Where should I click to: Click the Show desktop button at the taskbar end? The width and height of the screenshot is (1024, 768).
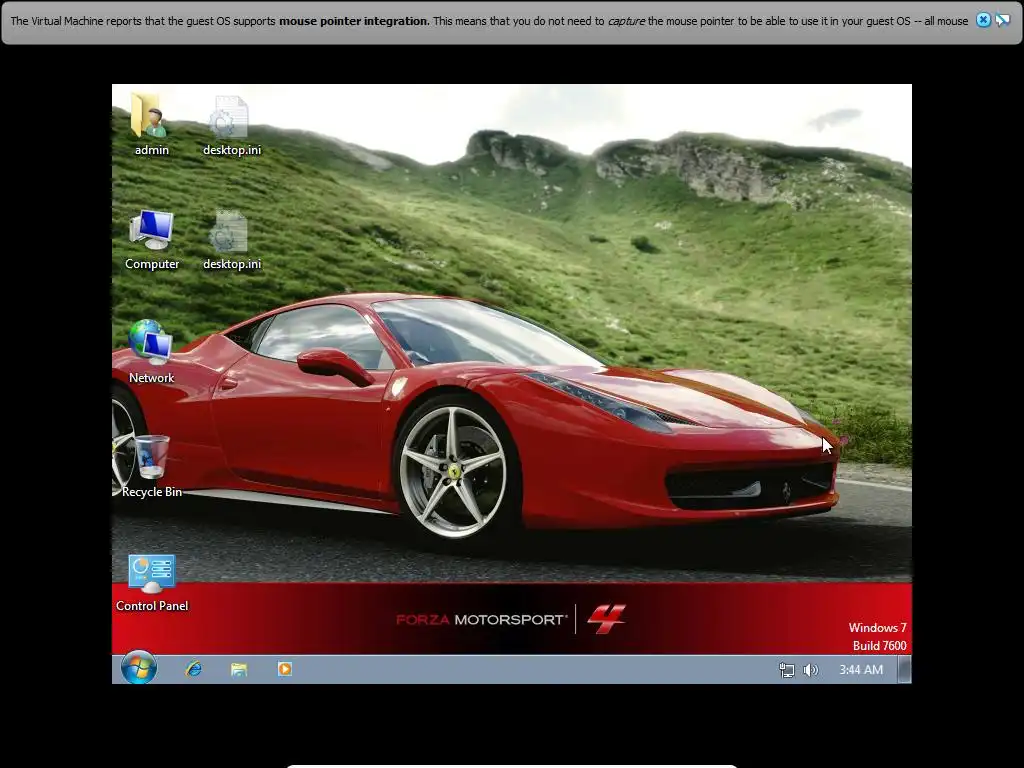904,669
